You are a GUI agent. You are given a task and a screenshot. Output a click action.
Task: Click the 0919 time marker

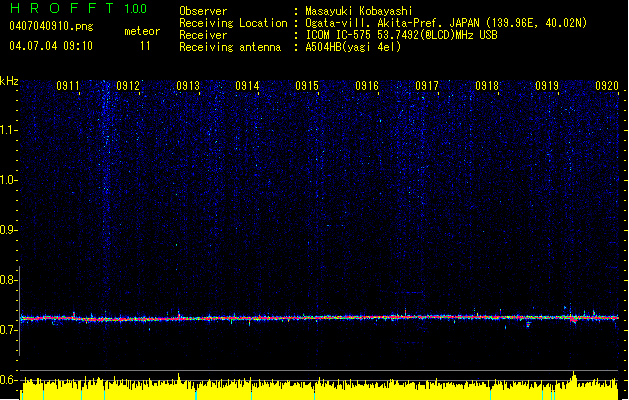(547, 86)
